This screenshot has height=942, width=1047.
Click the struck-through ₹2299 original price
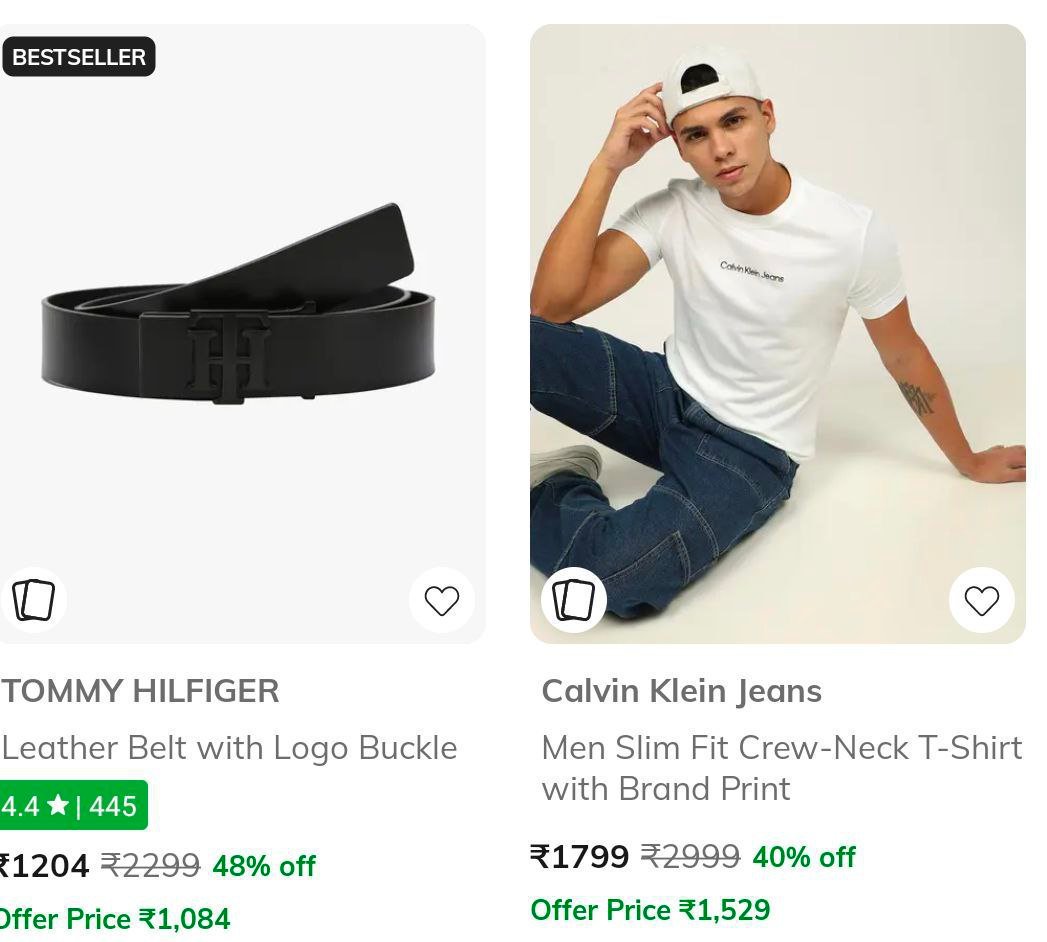(x=150, y=865)
